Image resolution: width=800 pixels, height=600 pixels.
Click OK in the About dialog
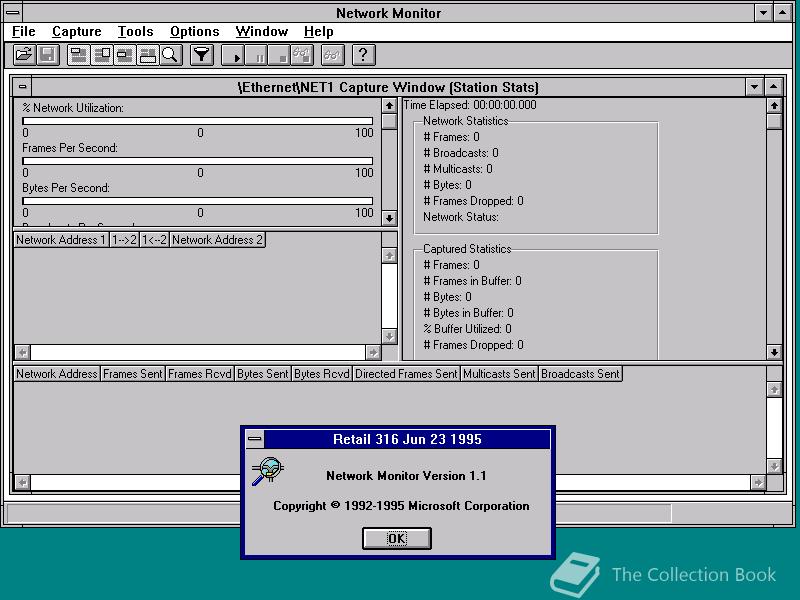pos(397,539)
